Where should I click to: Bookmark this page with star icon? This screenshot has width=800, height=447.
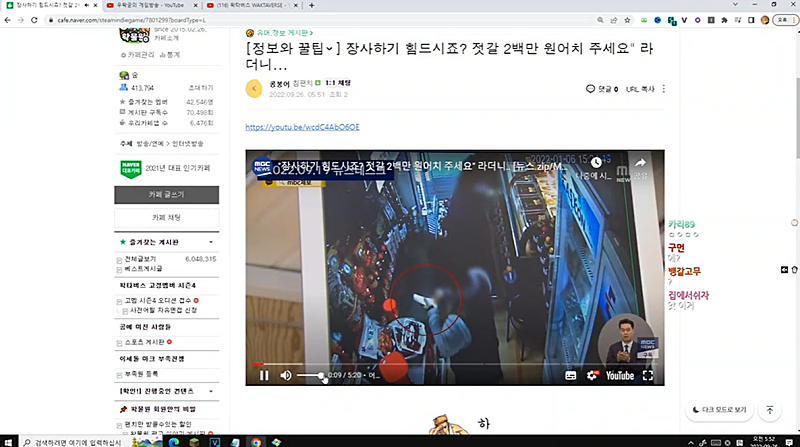click(628, 20)
